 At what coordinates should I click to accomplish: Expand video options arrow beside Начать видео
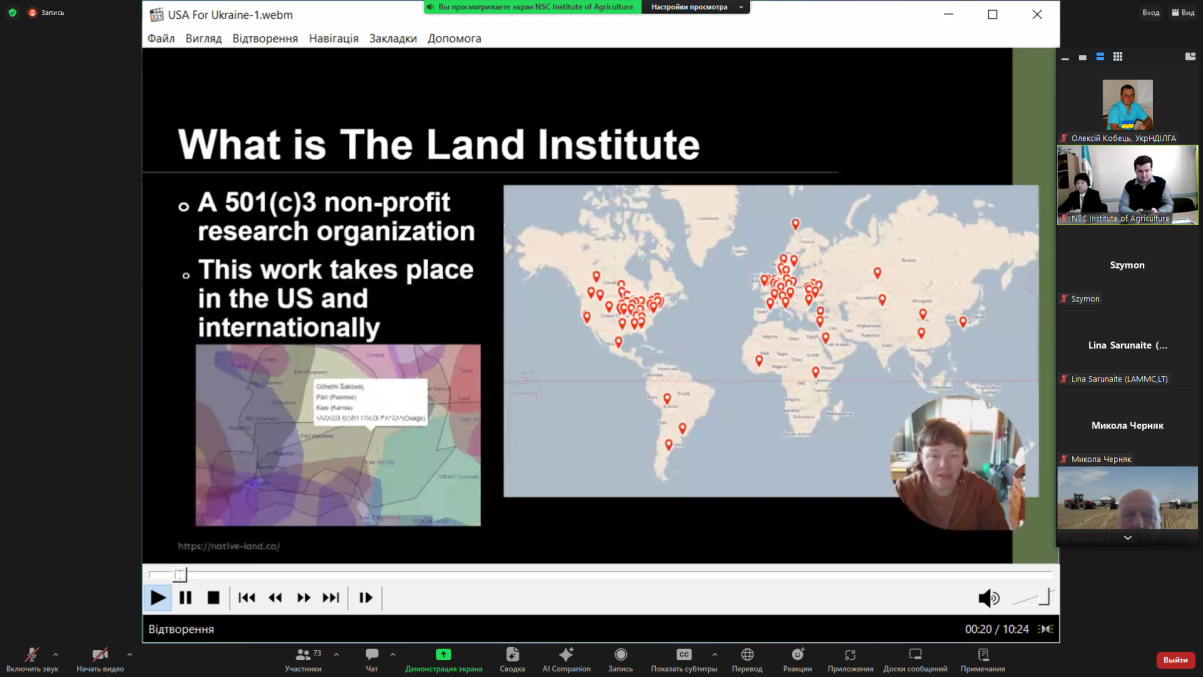click(x=129, y=655)
